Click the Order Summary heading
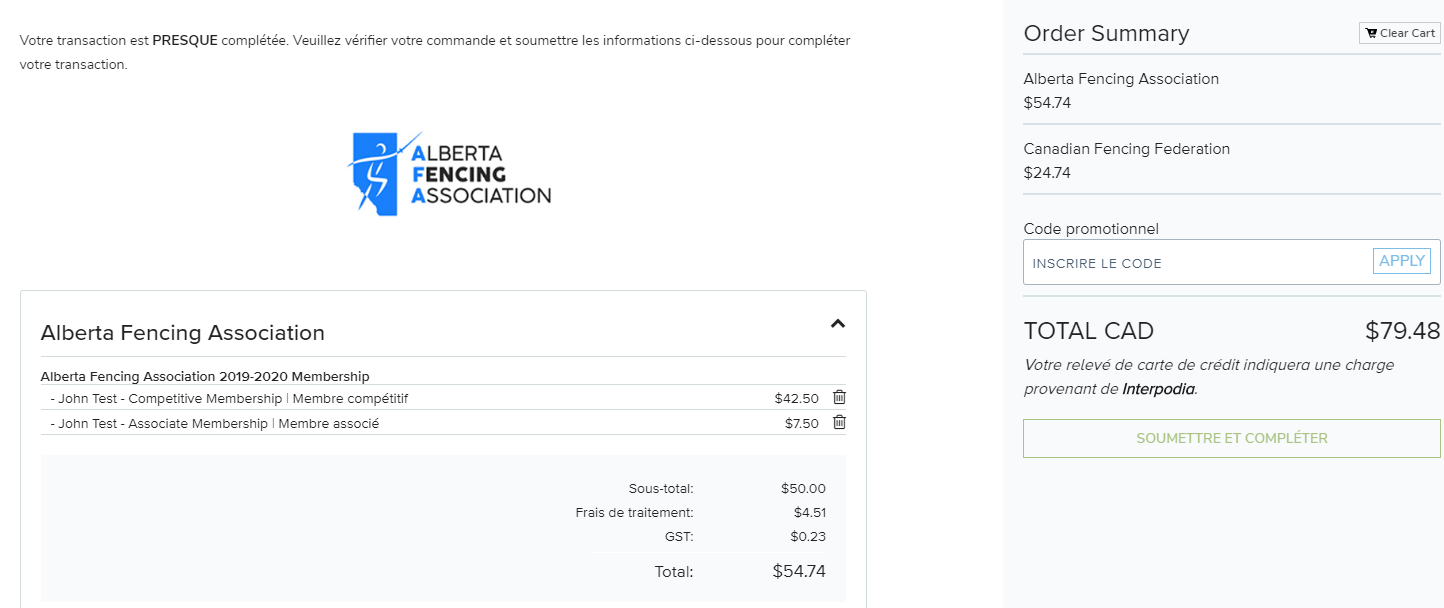The height and width of the screenshot is (608, 1444). (x=1106, y=33)
